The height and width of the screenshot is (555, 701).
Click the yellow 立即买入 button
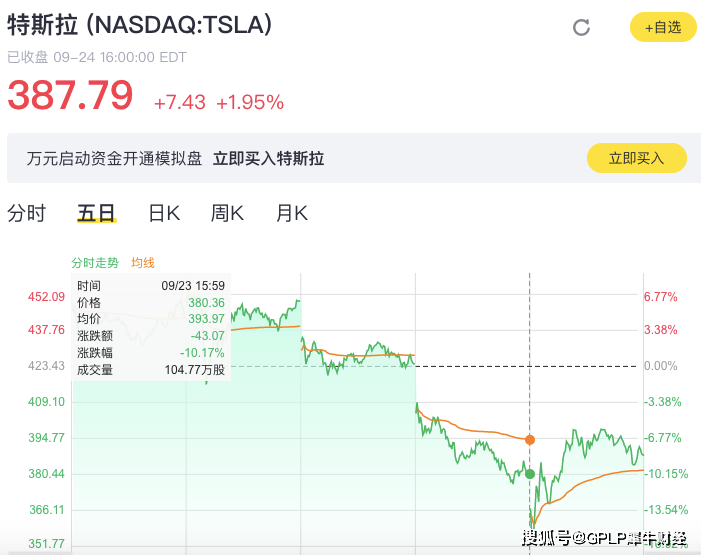[637, 158]
